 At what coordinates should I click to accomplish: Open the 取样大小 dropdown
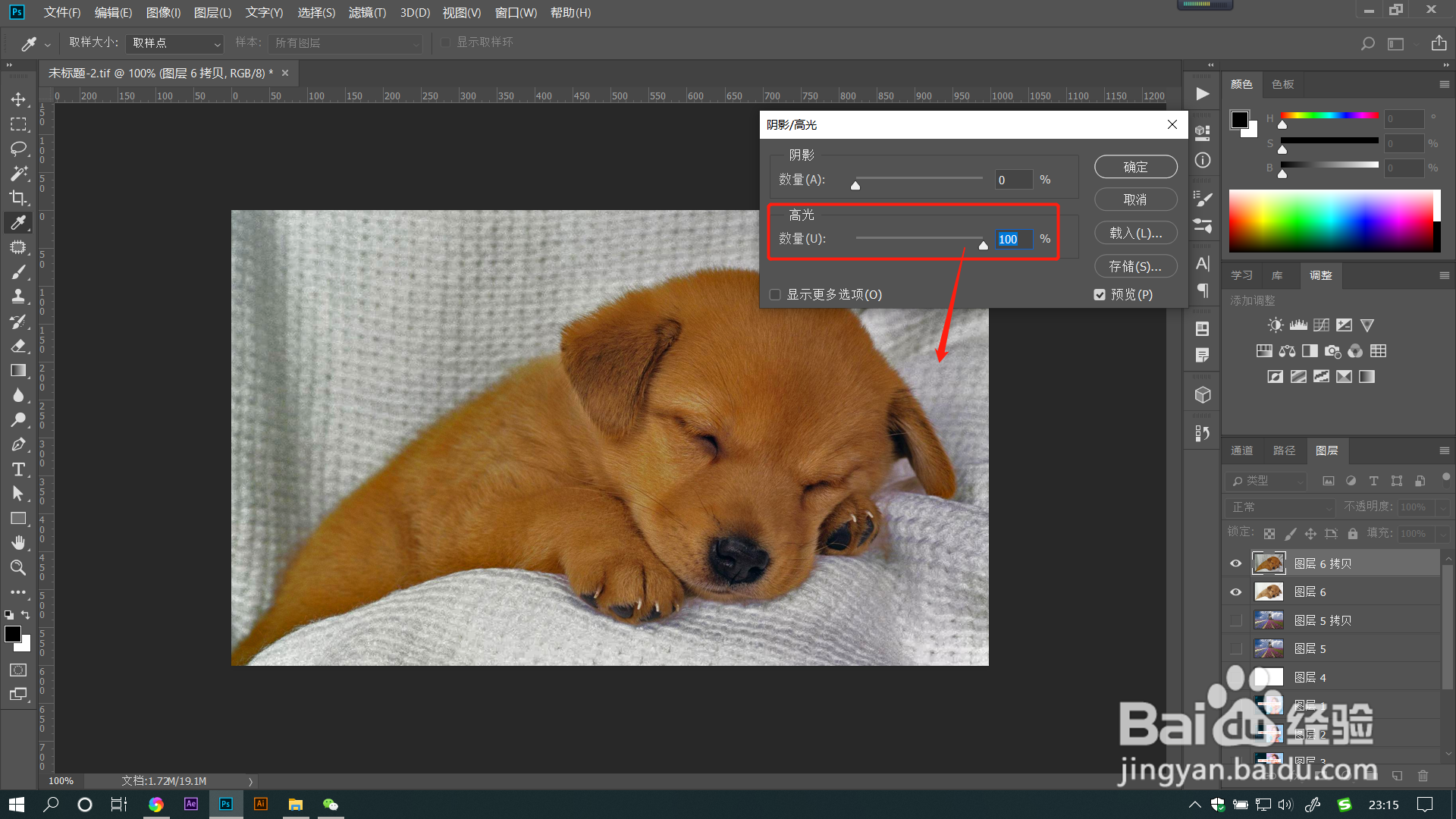(175, 43)
